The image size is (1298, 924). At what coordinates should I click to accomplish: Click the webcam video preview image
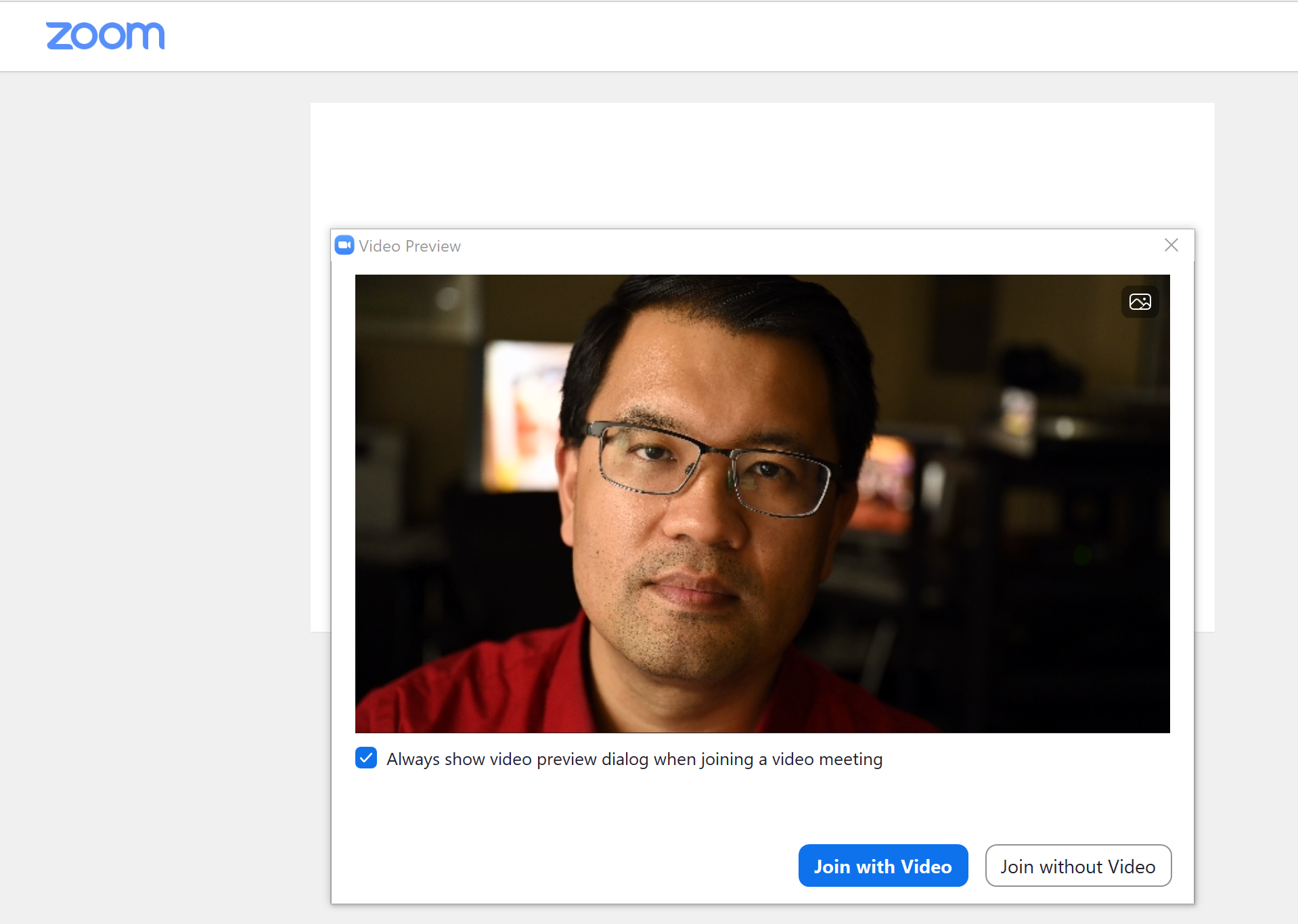click(x=762, y=503)
